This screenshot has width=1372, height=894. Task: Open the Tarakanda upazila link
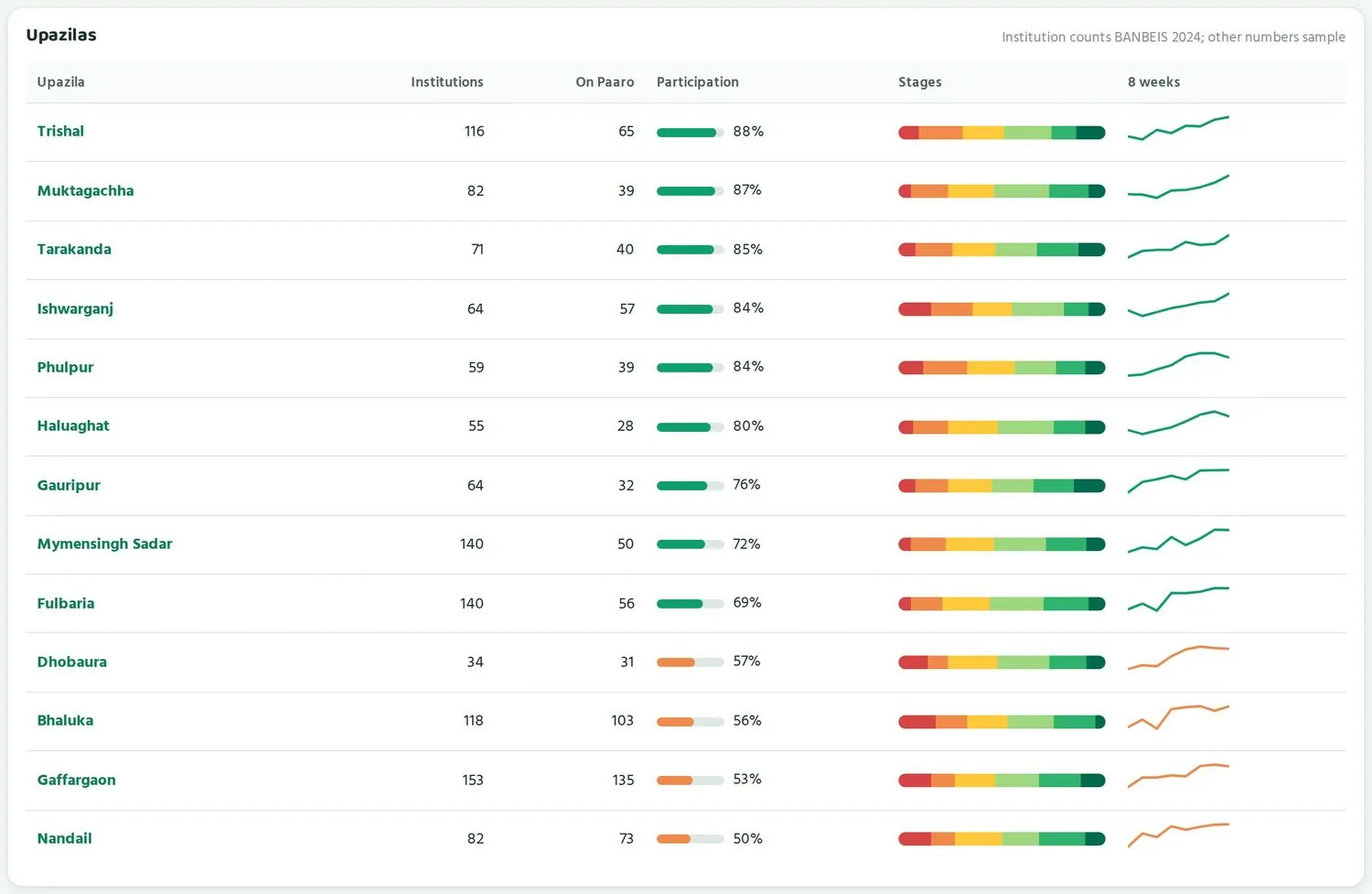pyautogui.click(x=74, y=250)
